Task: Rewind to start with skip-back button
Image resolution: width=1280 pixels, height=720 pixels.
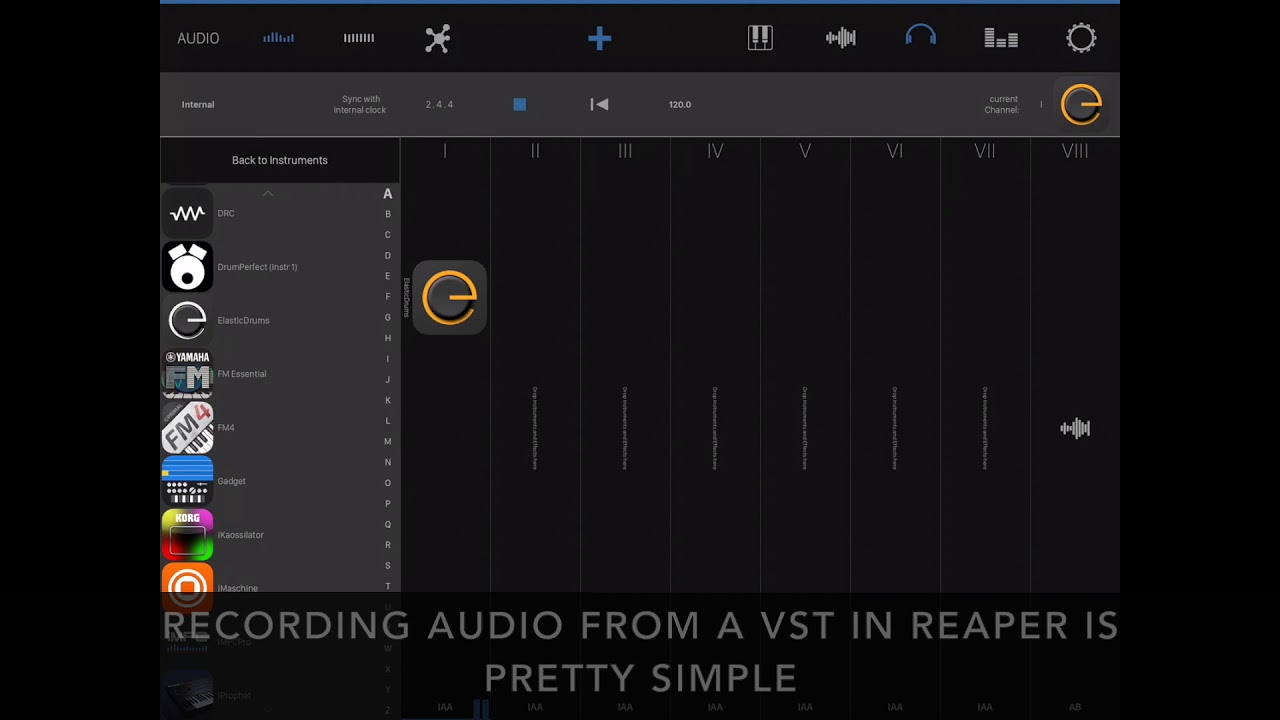Action: coord(599,104)
